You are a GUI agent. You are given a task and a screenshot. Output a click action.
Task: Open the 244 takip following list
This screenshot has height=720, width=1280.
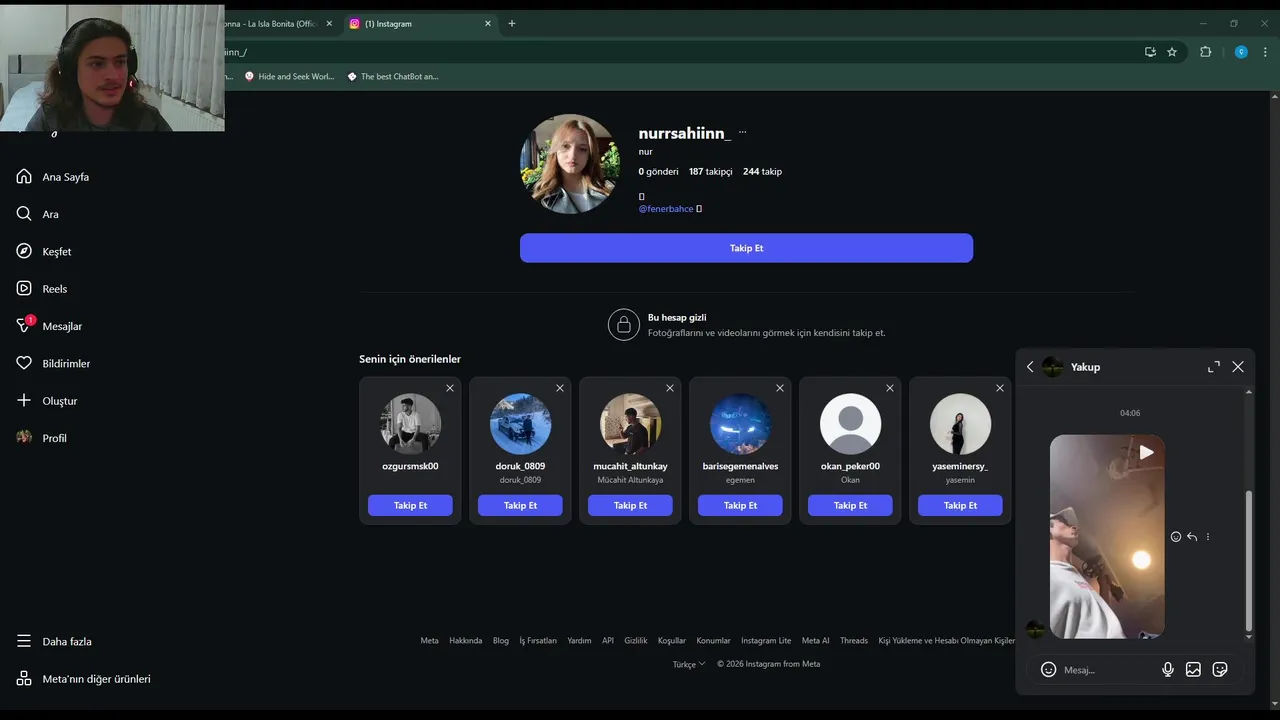[x=762, y=172]
